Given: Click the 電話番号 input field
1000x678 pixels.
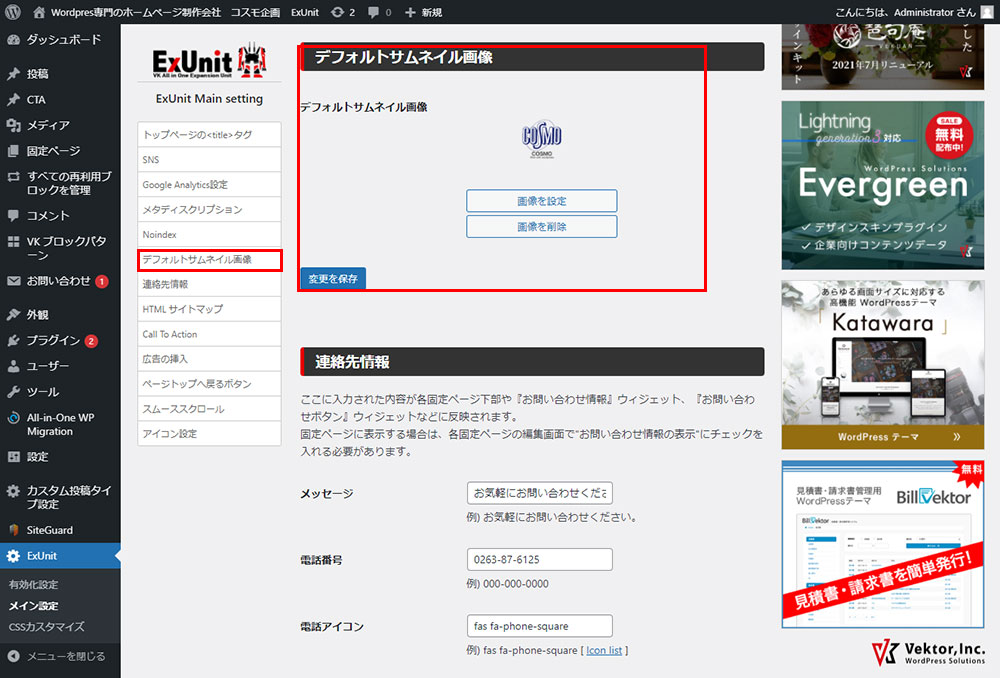Looking at the screenshot, I should (539, 560).
